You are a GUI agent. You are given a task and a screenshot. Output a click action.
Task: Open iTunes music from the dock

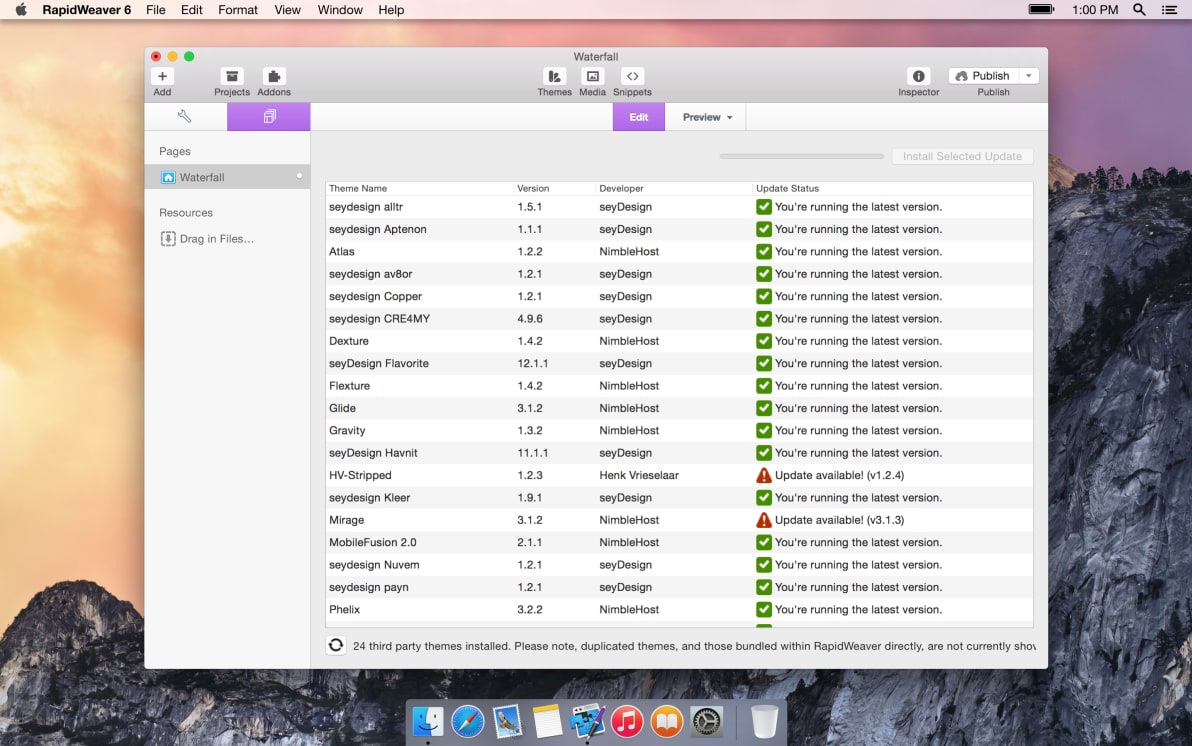[x=626, y=721]
